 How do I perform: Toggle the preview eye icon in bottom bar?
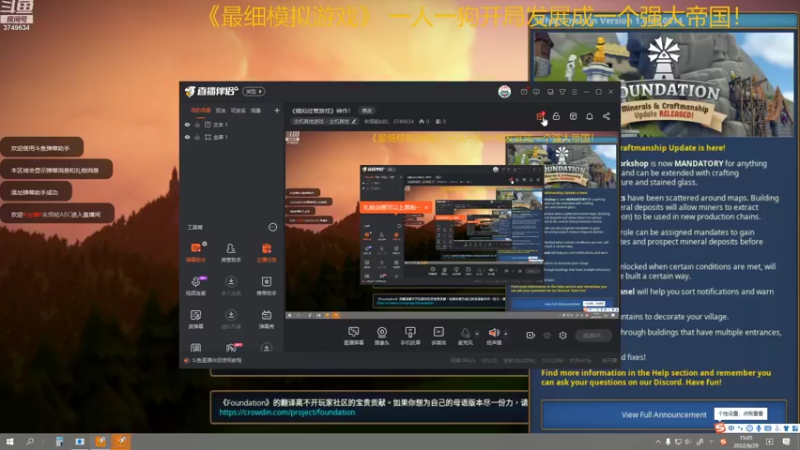point(547,335)
